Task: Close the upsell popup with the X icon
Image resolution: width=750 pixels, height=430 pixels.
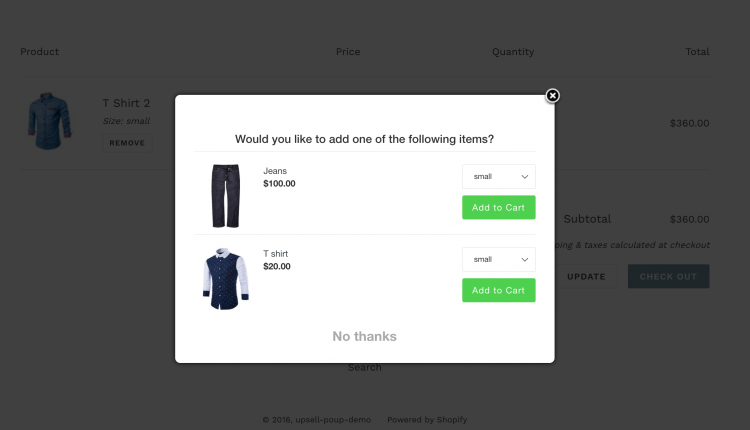Action: (x=552, y=96)
